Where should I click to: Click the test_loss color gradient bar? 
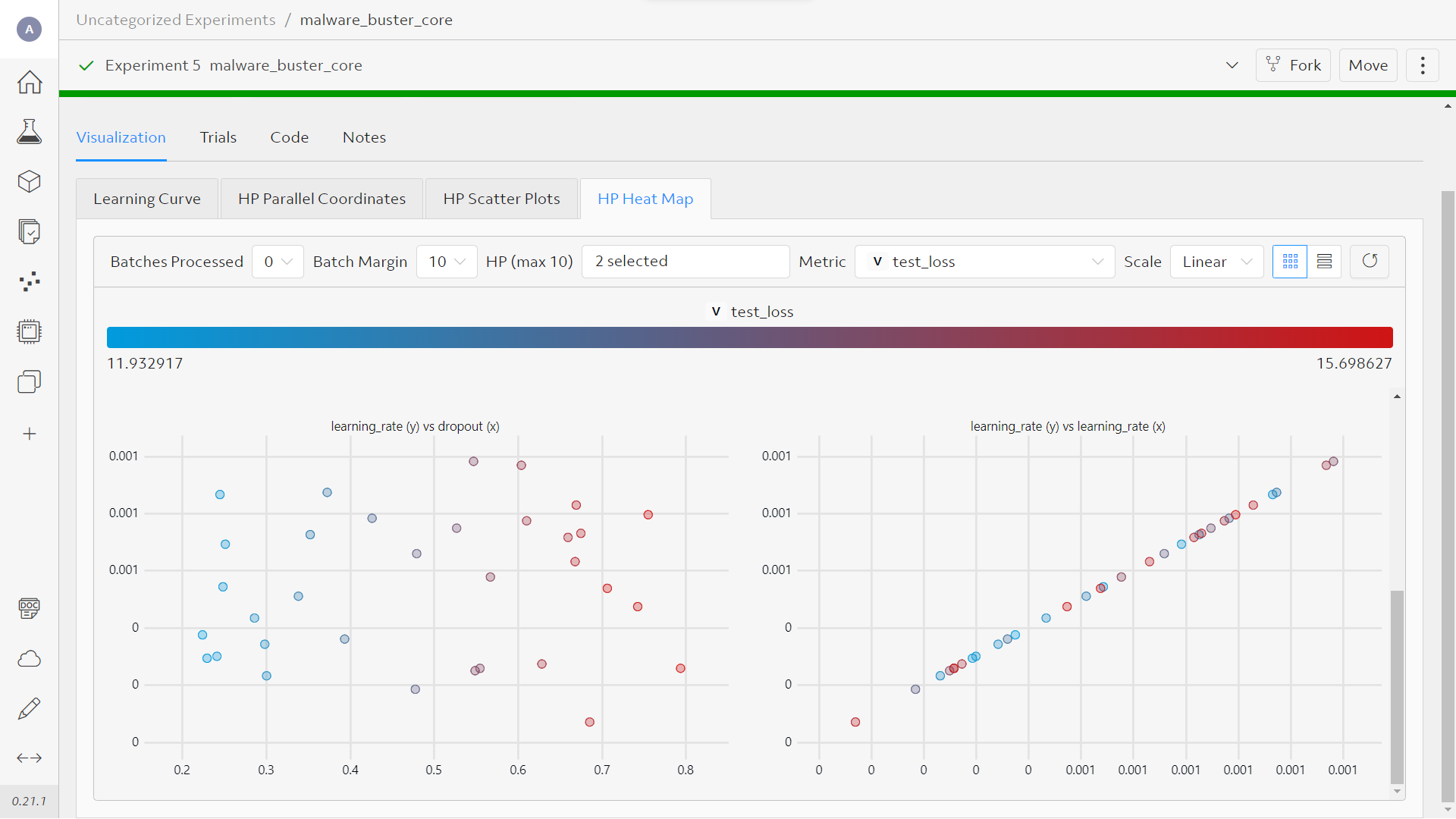tap(749, 337)
